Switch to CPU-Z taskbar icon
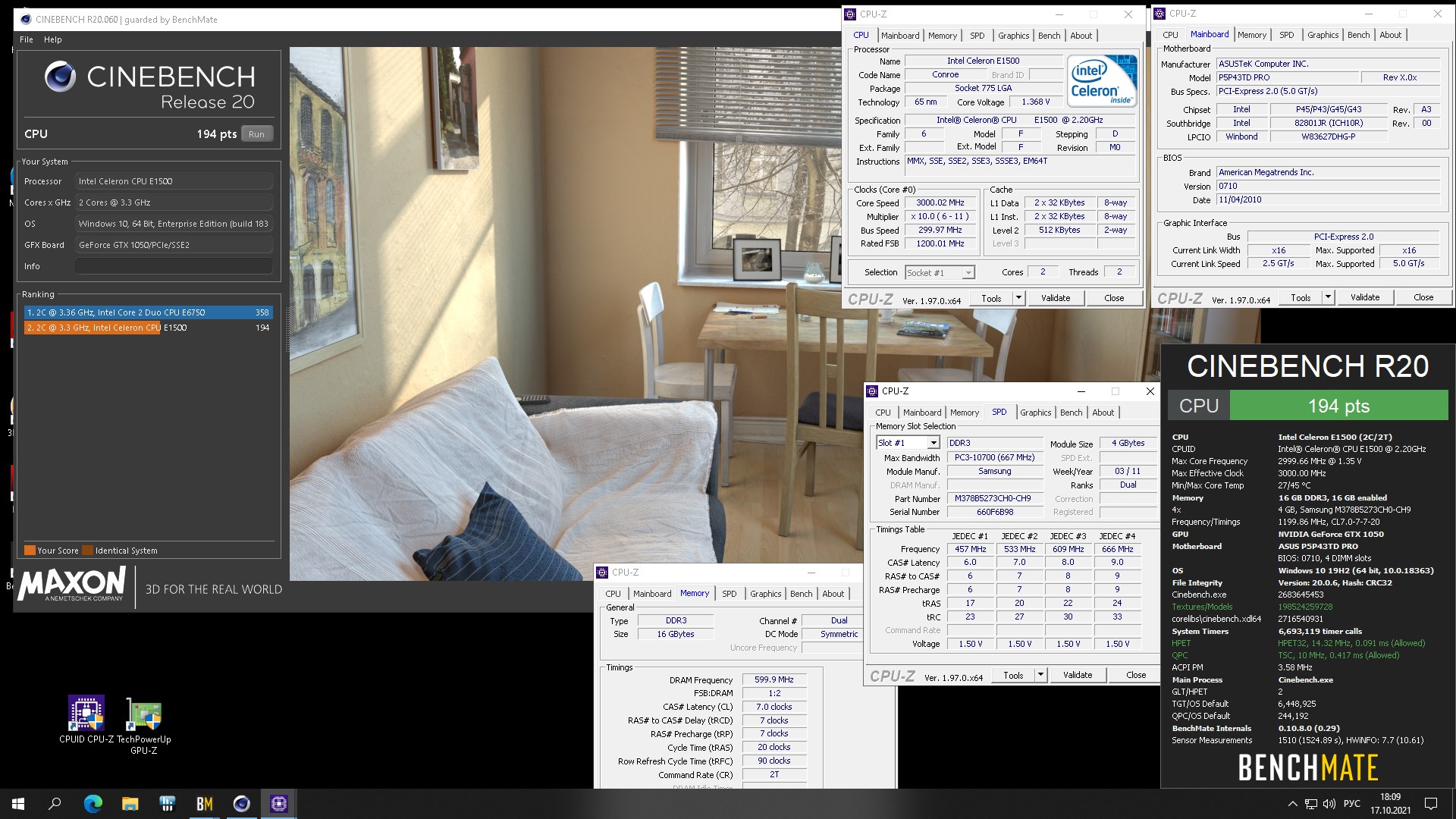 click(278, 804)
